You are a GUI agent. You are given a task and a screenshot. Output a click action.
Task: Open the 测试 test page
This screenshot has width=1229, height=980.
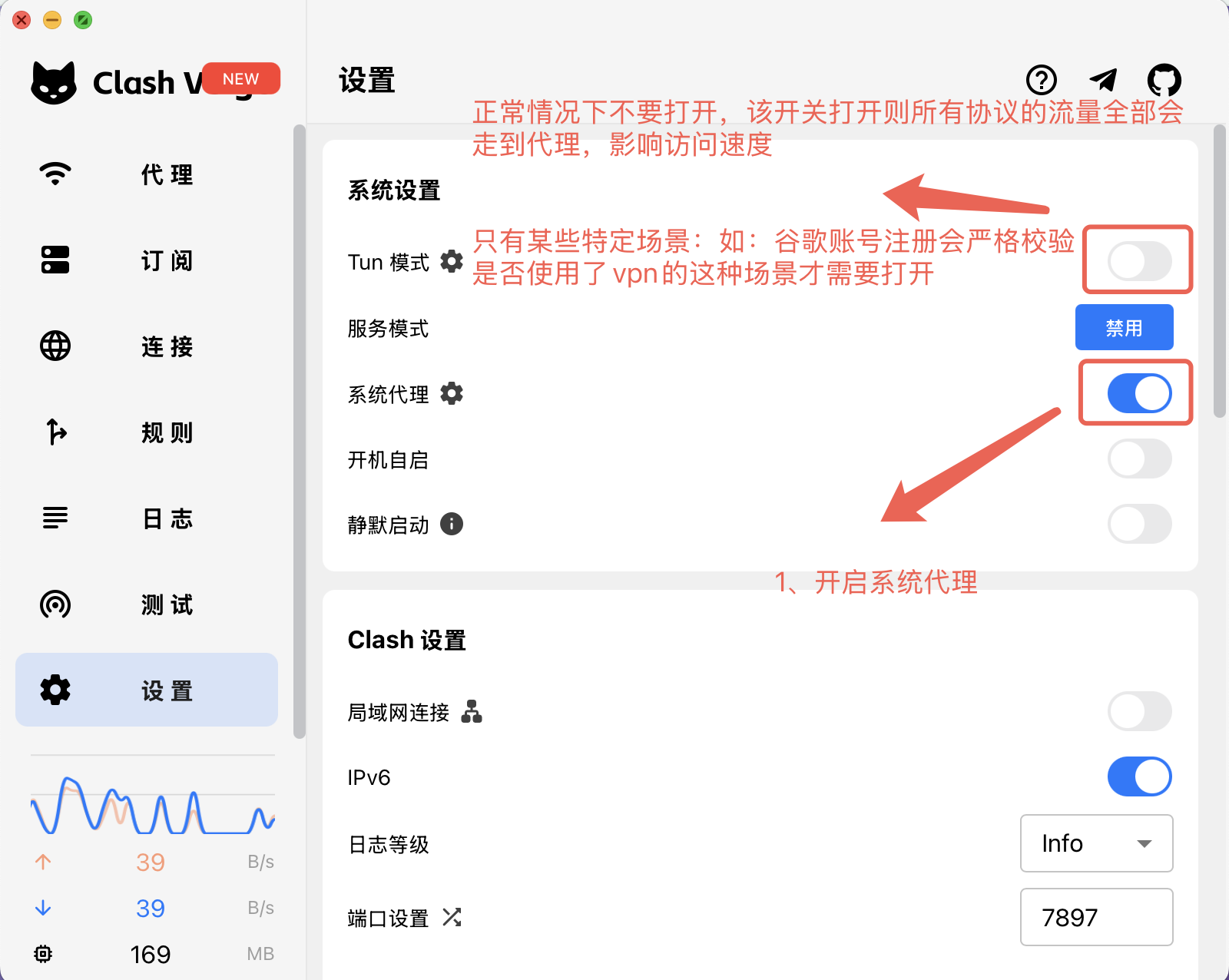click(x=147, y=604)
